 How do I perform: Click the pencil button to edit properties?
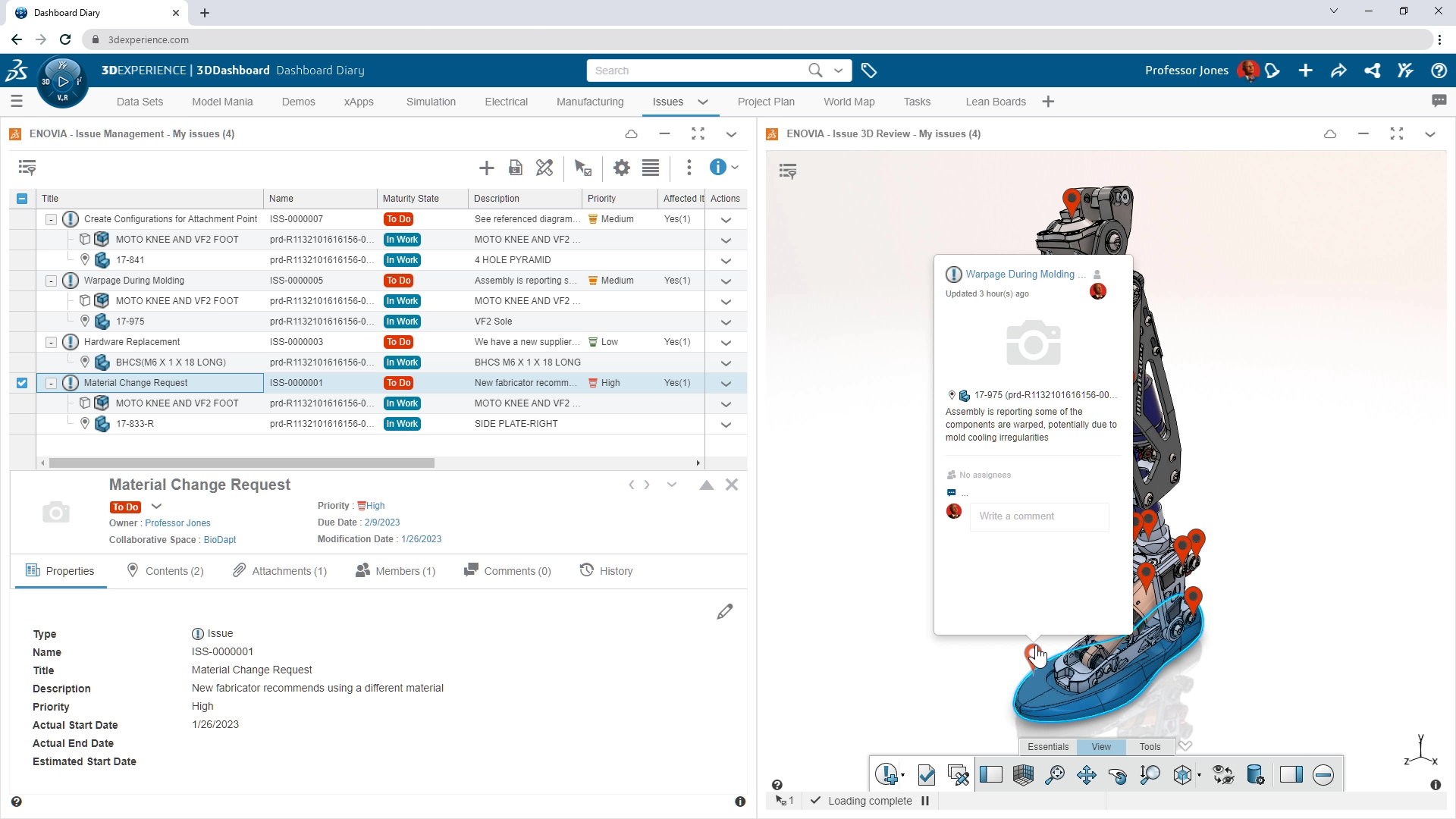click(x=725, y=611)
